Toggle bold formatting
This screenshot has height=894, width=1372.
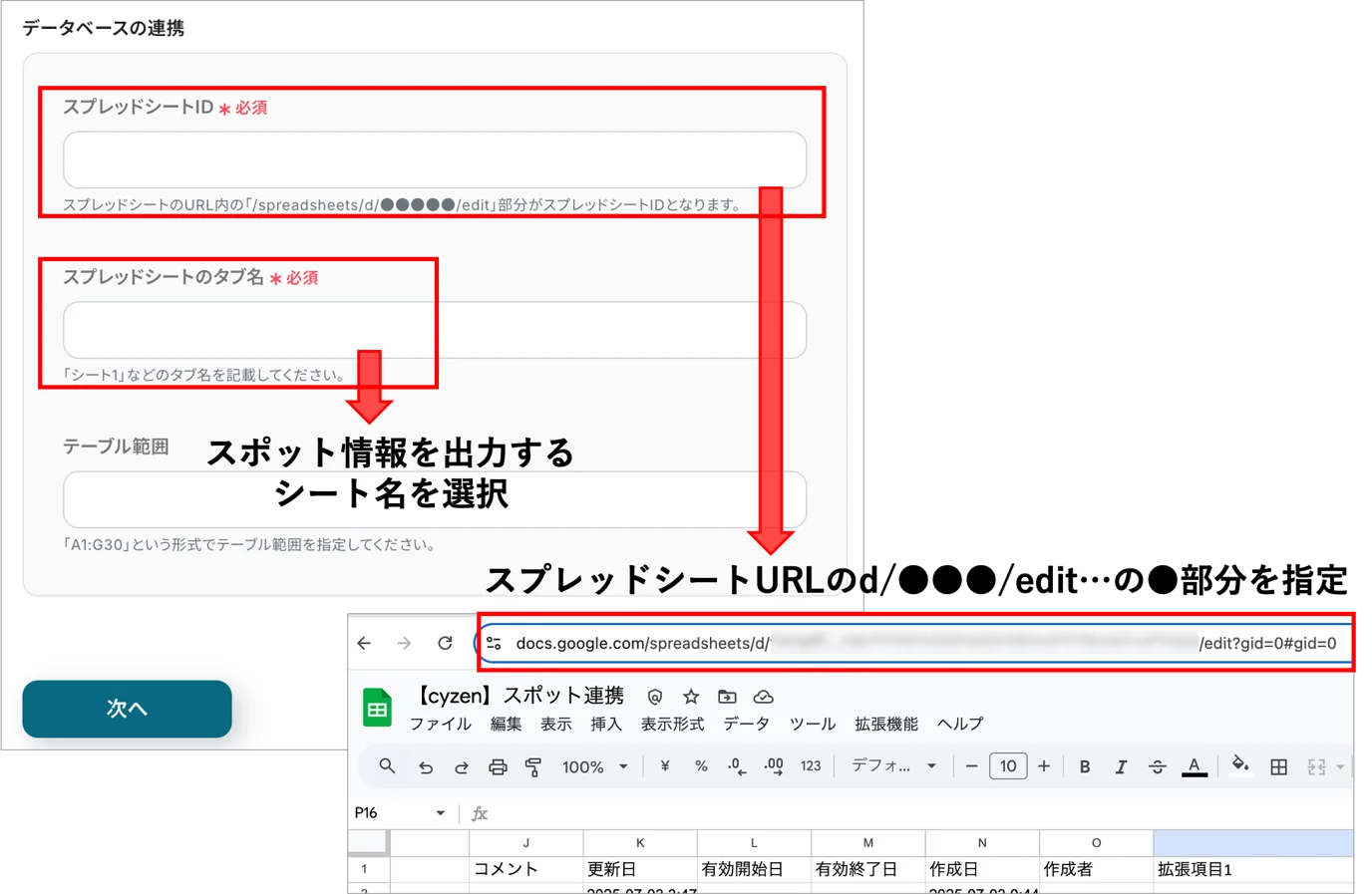coord(1085,766)
